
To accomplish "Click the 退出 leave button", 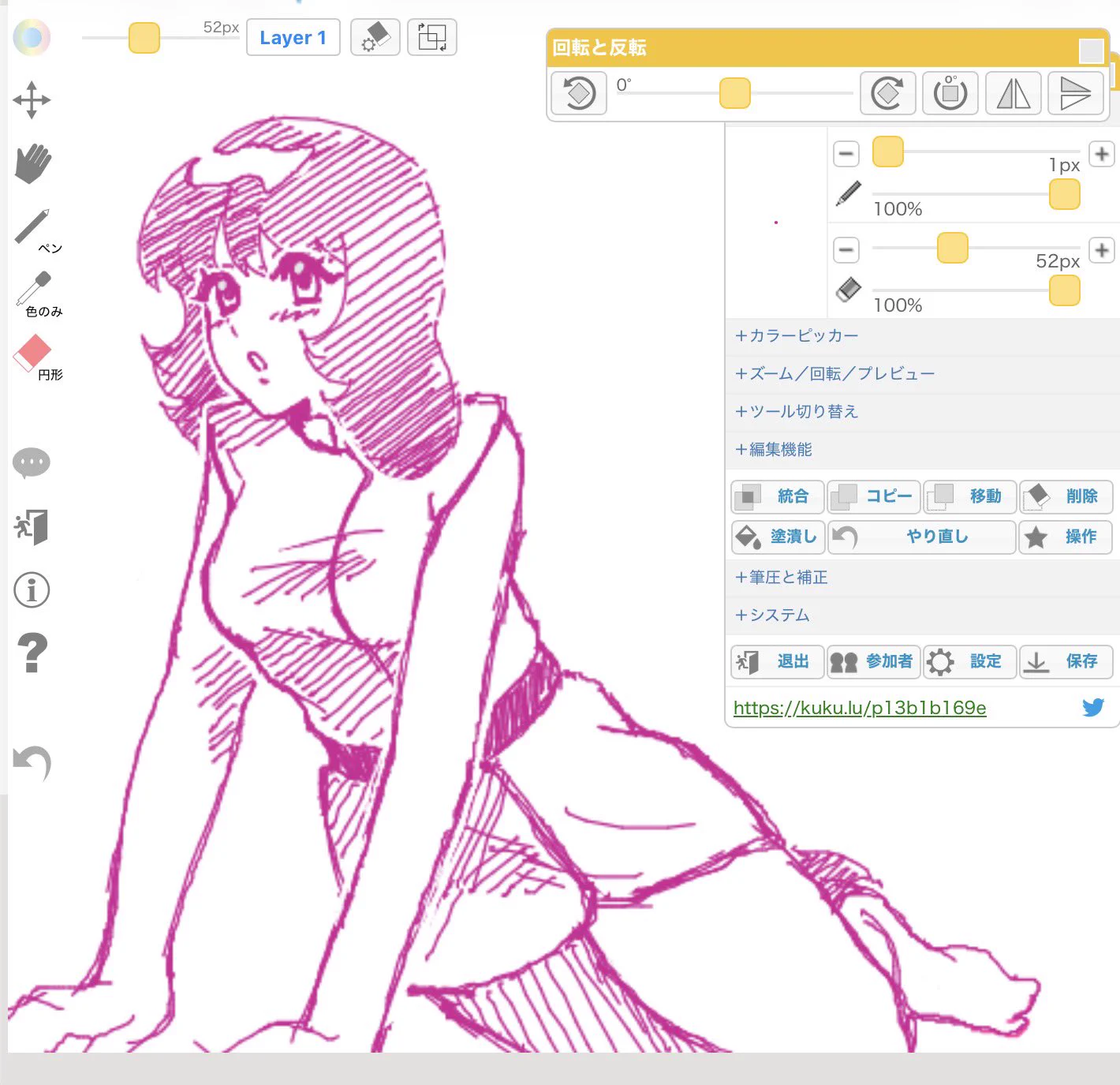I will 778,662.
